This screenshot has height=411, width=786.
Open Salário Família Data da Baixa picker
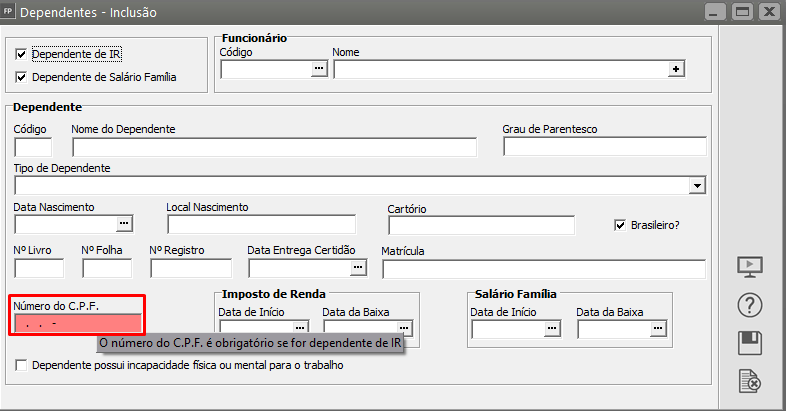[x=657, y=328]
